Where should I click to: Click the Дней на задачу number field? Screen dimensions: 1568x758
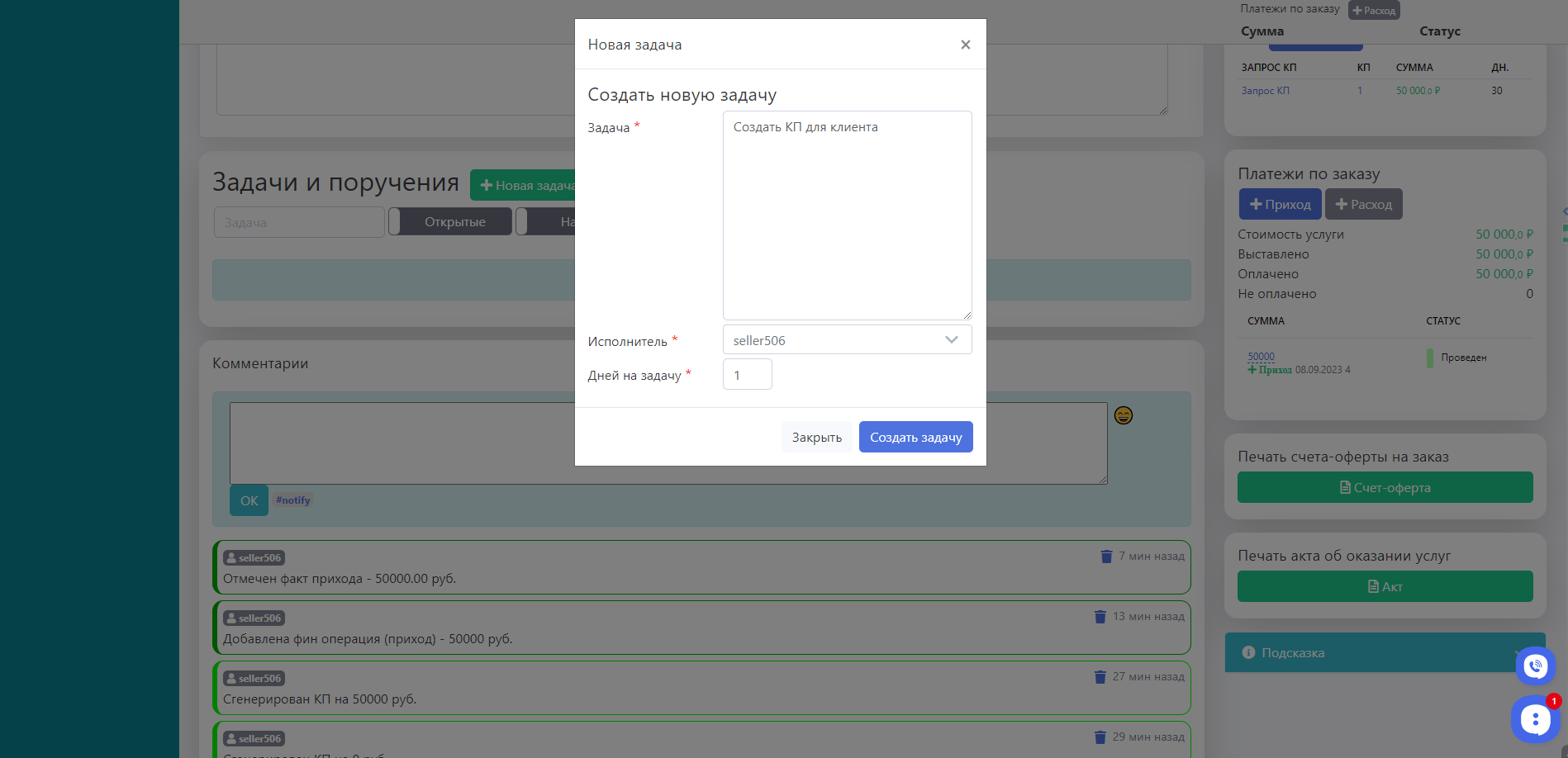747,375
